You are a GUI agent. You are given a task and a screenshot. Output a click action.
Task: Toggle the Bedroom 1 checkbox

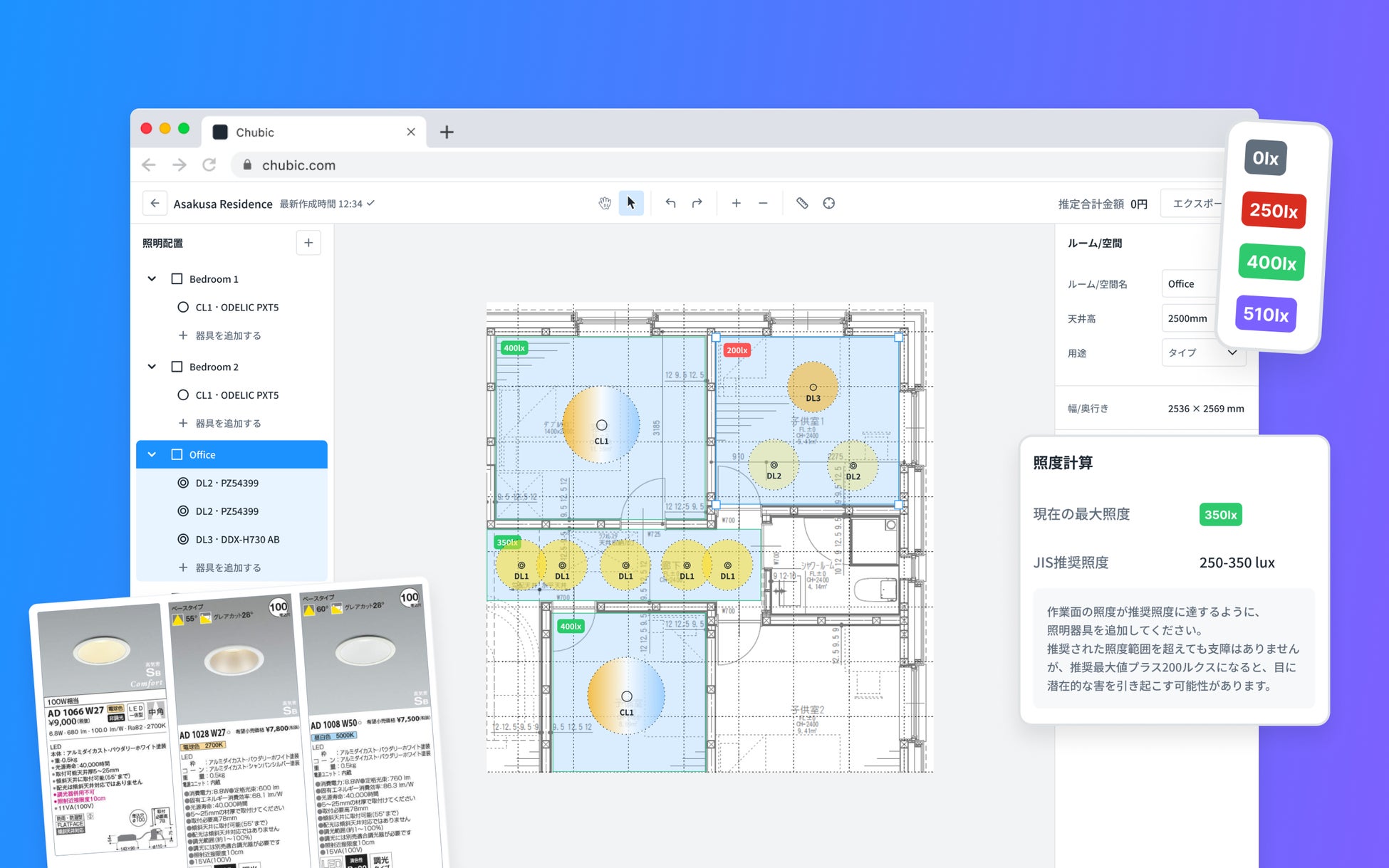[x=177, y=279]
